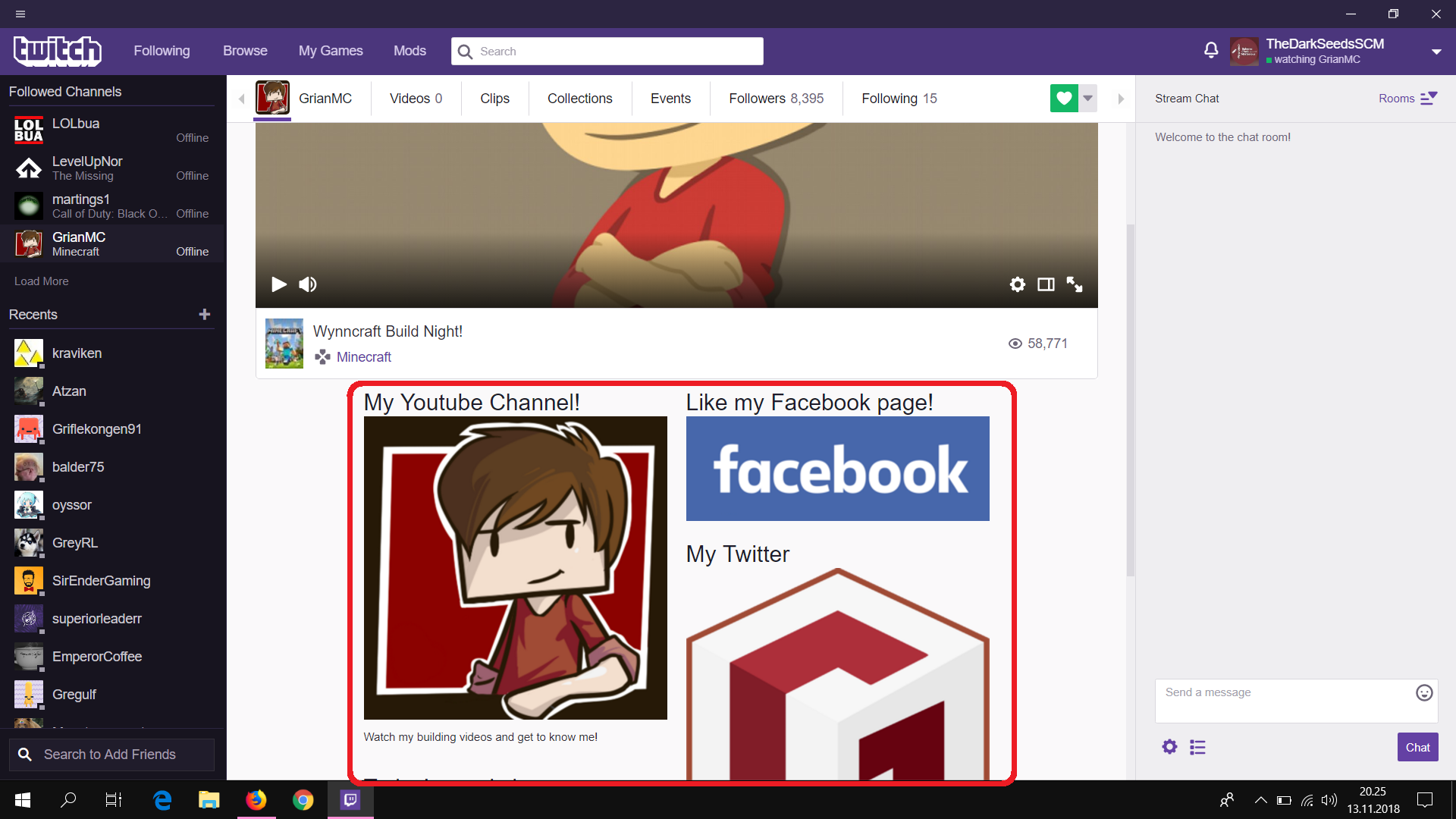Open Windows Start menu
The width and height of the screenshot is (1456, 819).
[x=23, y=799]
